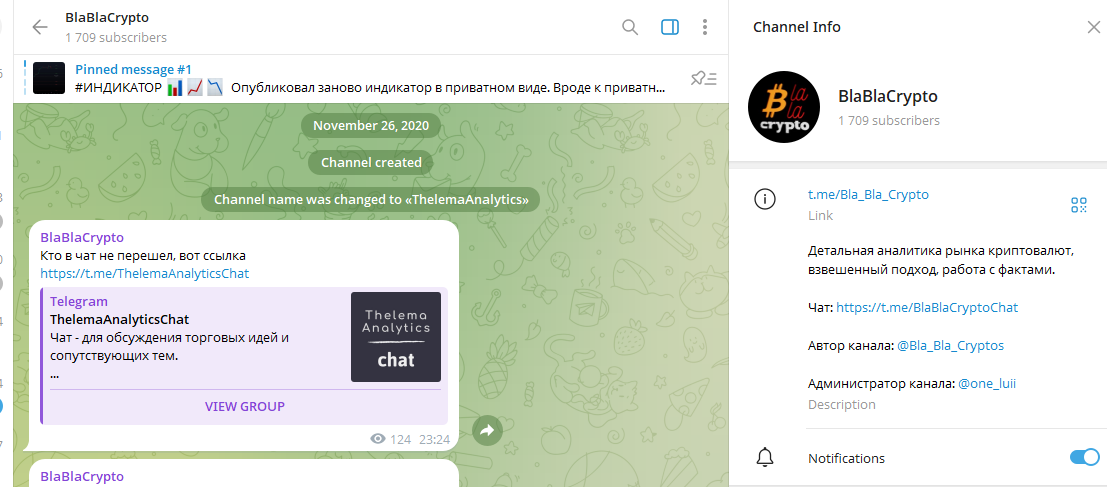Screen dimensions: 1107x487
Task: Open the three-dot more options menu
Action: pos(705,28)
